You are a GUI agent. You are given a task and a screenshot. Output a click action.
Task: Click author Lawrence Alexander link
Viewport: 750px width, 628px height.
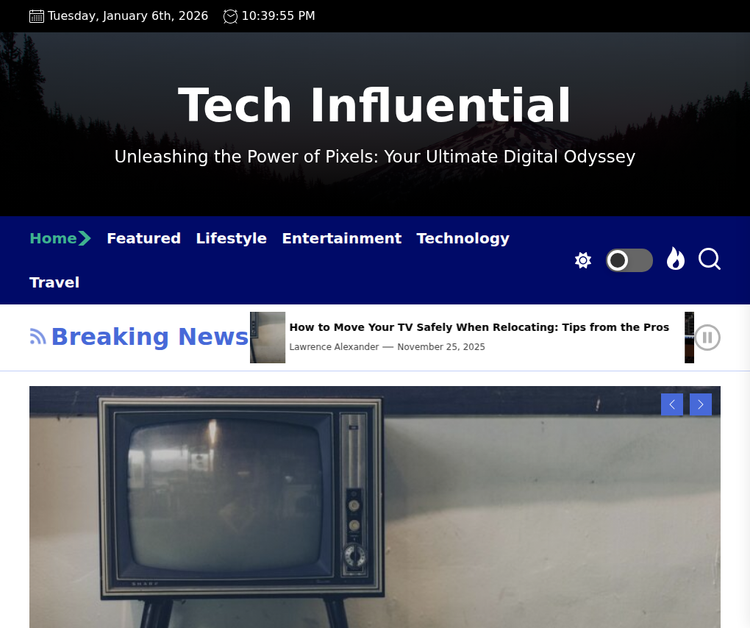(x=333, y=347)
